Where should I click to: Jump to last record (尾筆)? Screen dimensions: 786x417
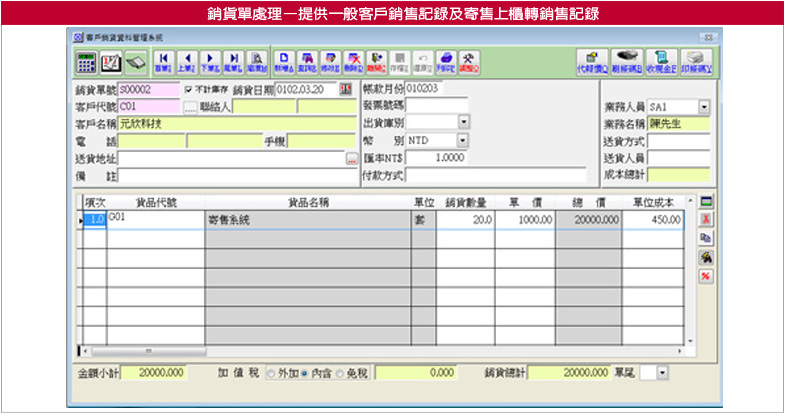tap(233, 62)
